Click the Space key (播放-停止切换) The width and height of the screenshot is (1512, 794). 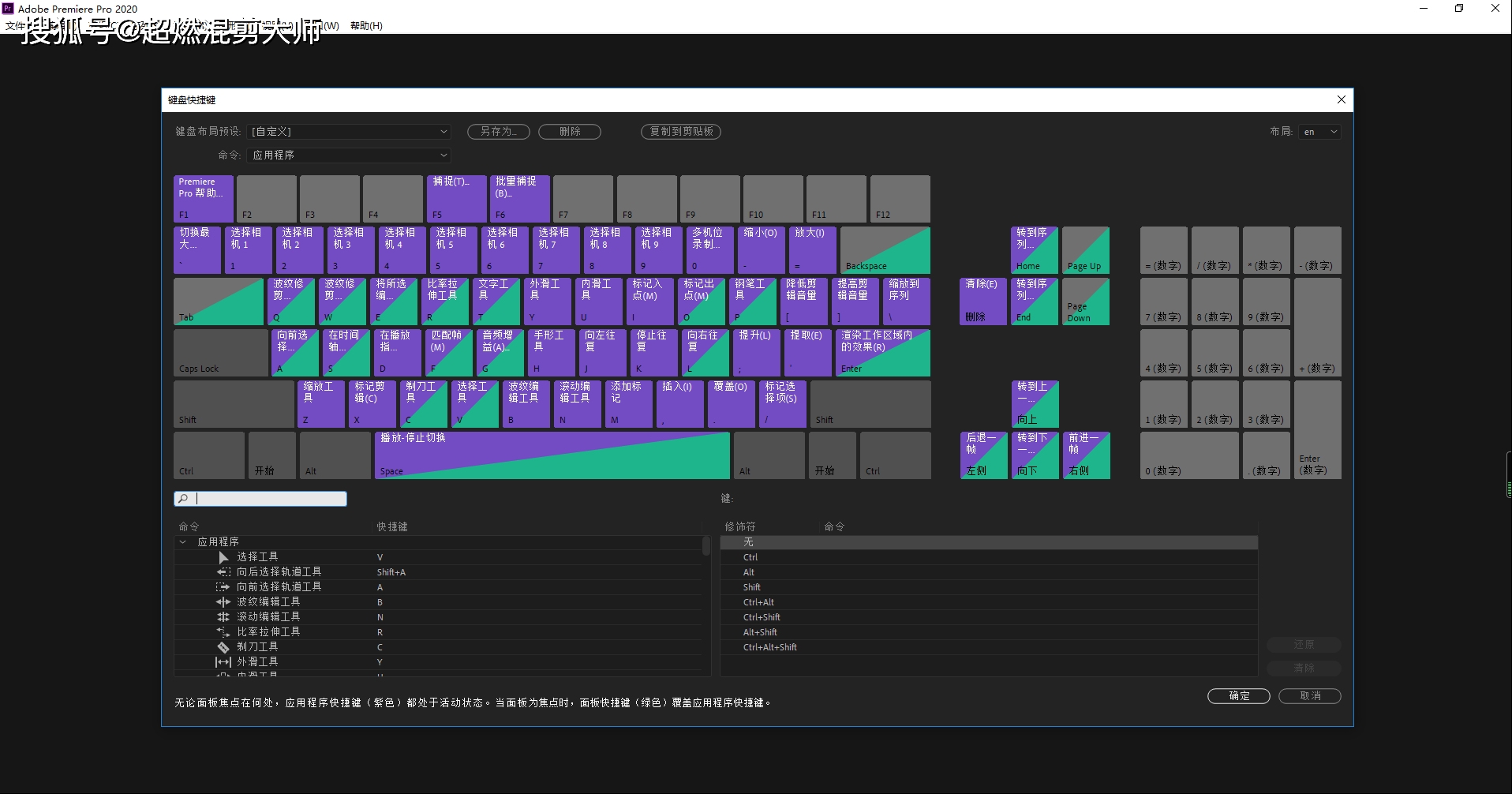[552, 455]
